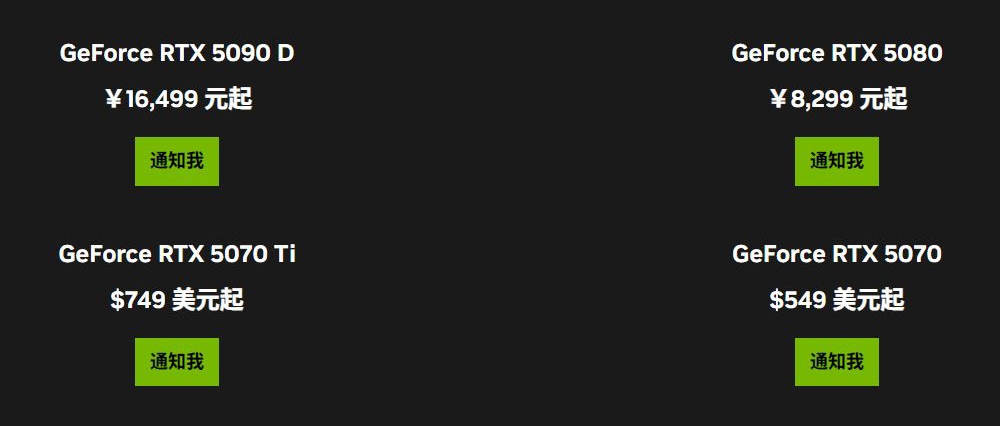Click dollar sign before 549
The image size is (1000, 426).
click(776, 300)
